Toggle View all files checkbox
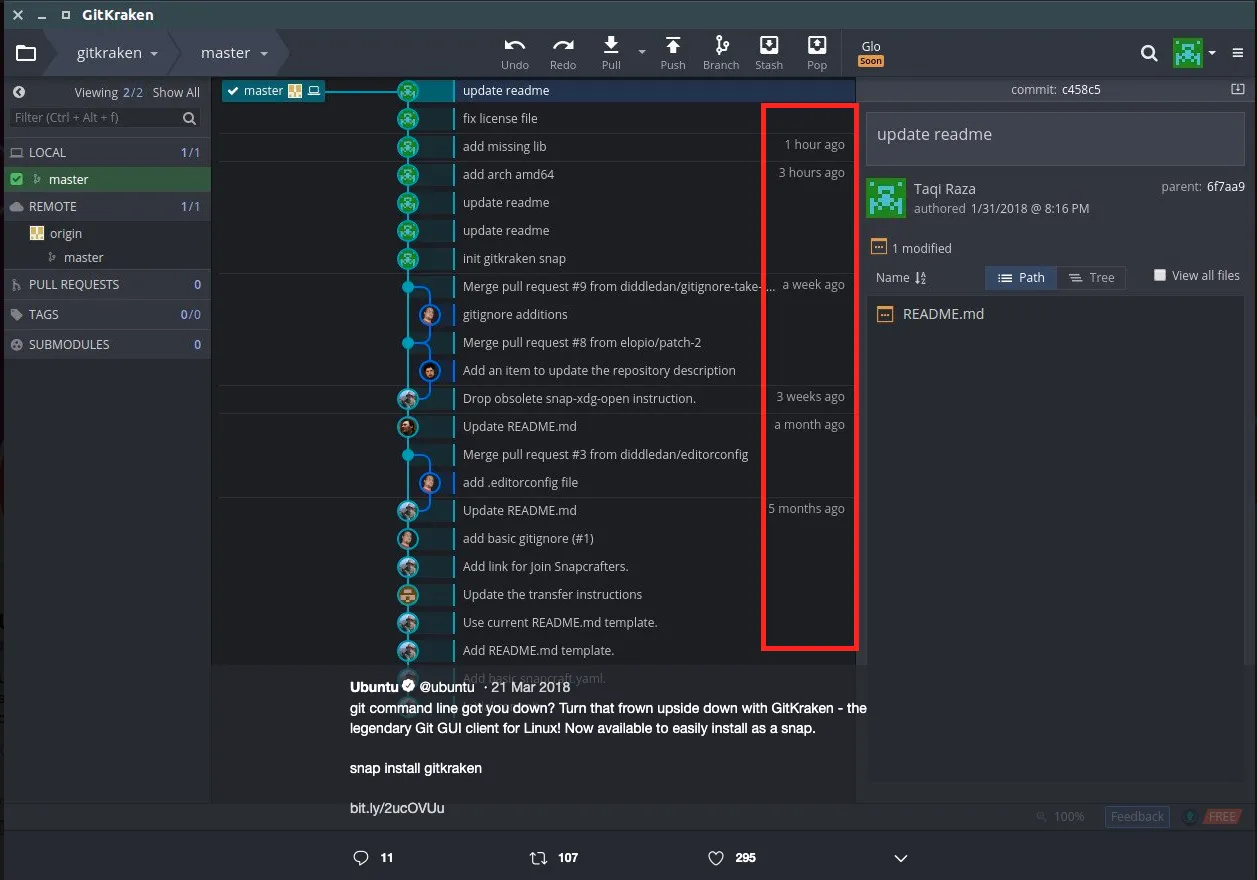This screenshot has width=1257, height=880. [1160, 275]
